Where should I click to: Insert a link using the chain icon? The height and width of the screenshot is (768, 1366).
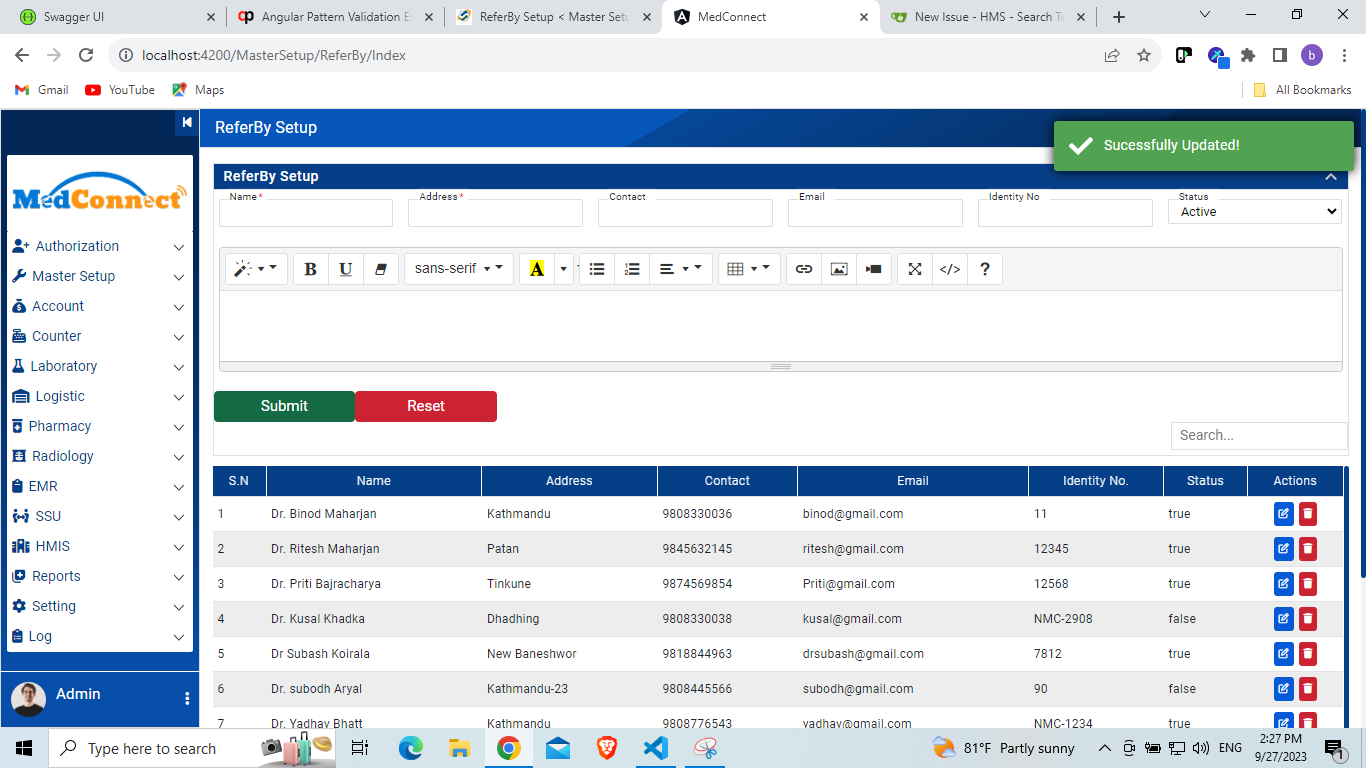(x=804, y=269)
